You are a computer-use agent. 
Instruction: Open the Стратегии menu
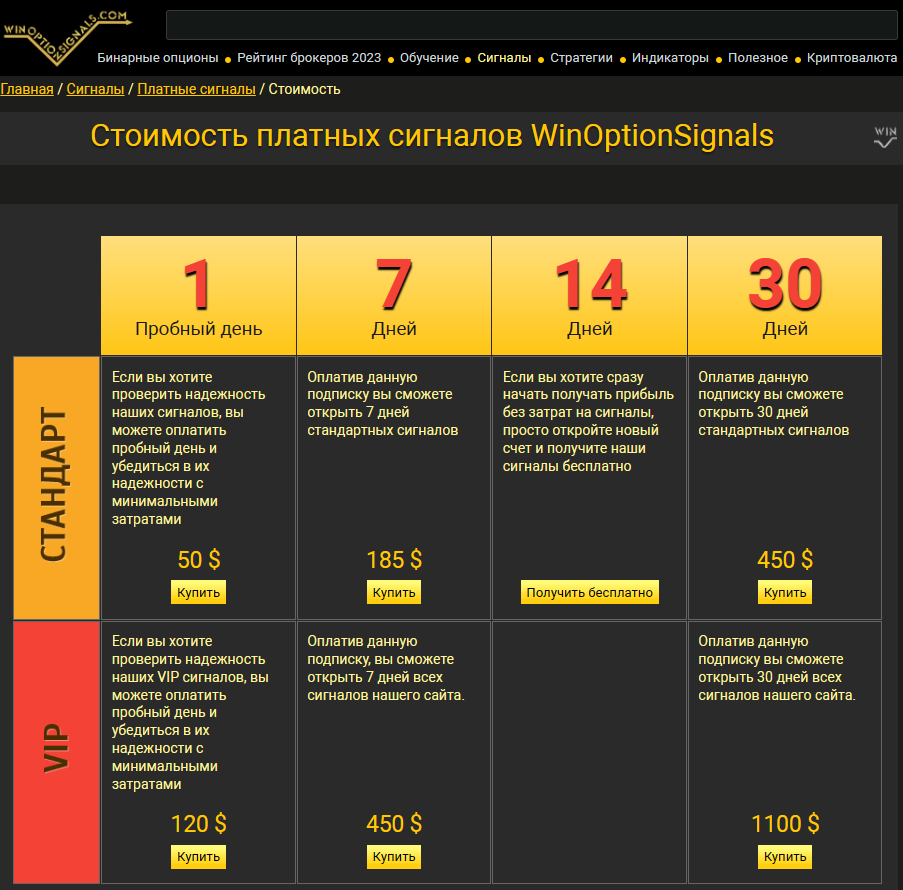coord(581,58)
